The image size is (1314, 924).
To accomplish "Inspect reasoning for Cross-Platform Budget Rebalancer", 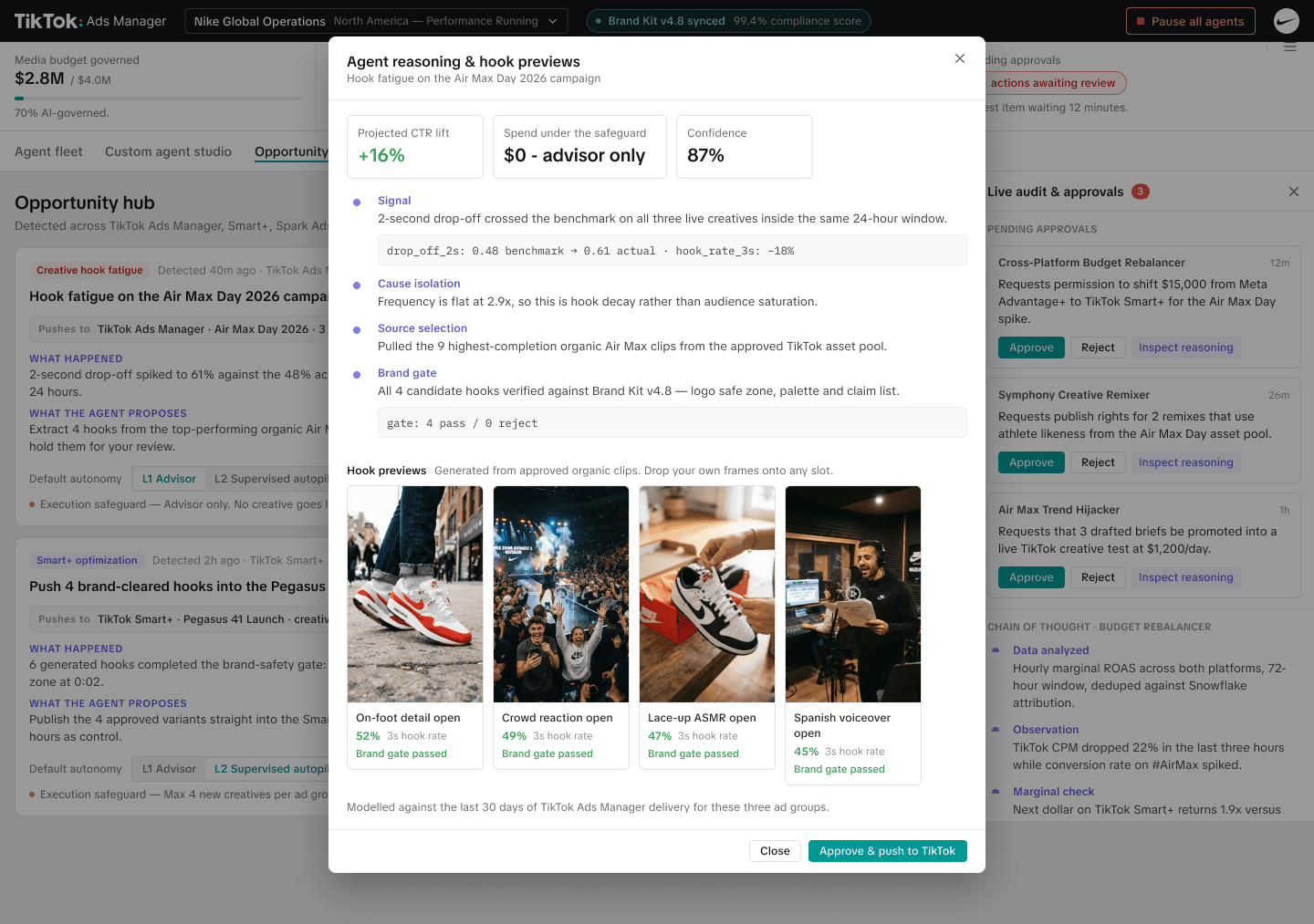I will [x=1185, y=348].
